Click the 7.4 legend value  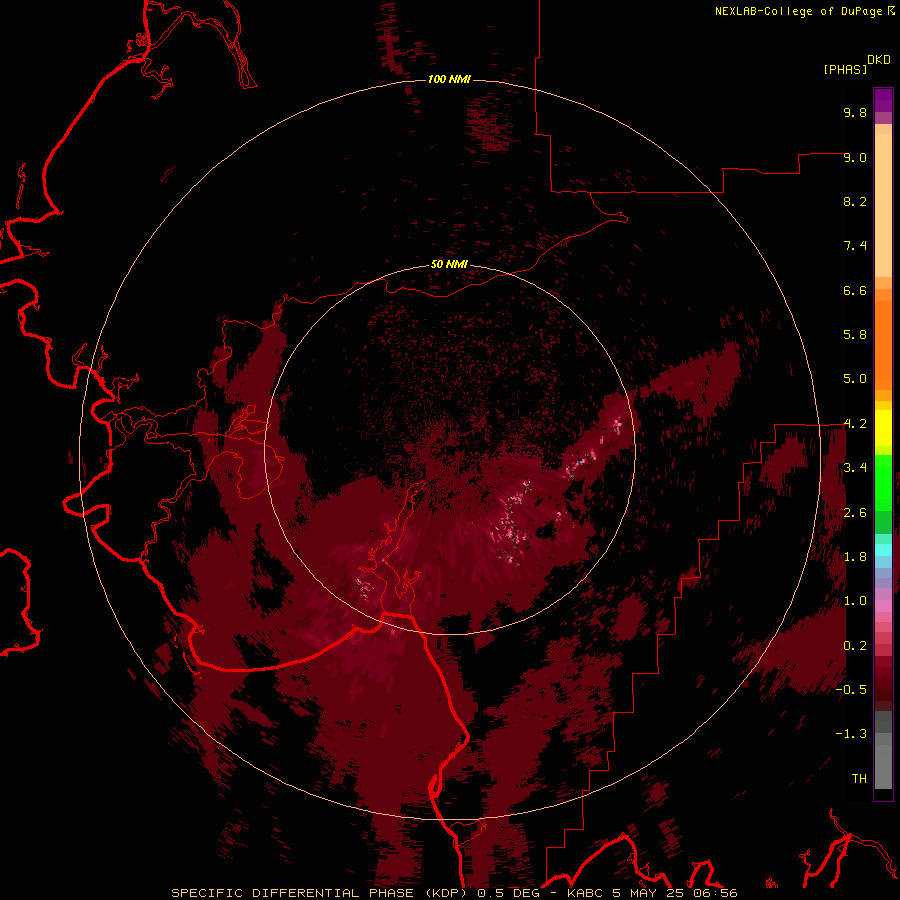coord(855,246)
